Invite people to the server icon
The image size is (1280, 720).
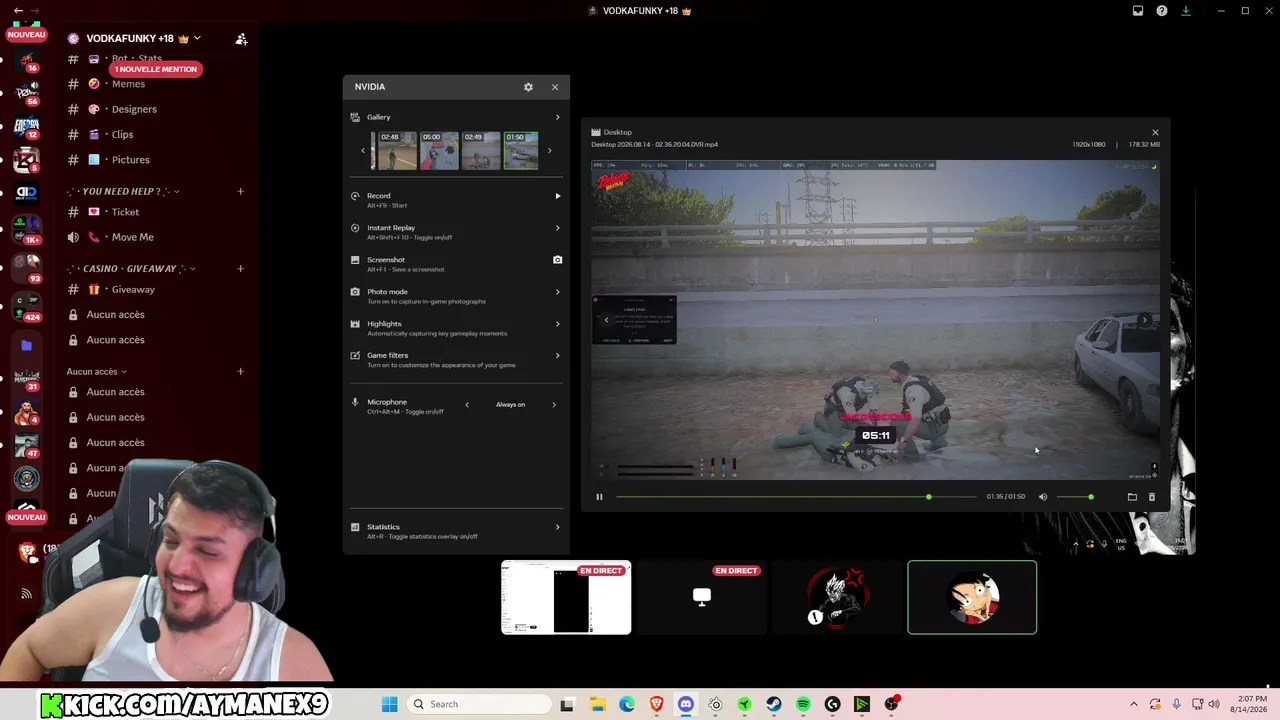[241, 39]
